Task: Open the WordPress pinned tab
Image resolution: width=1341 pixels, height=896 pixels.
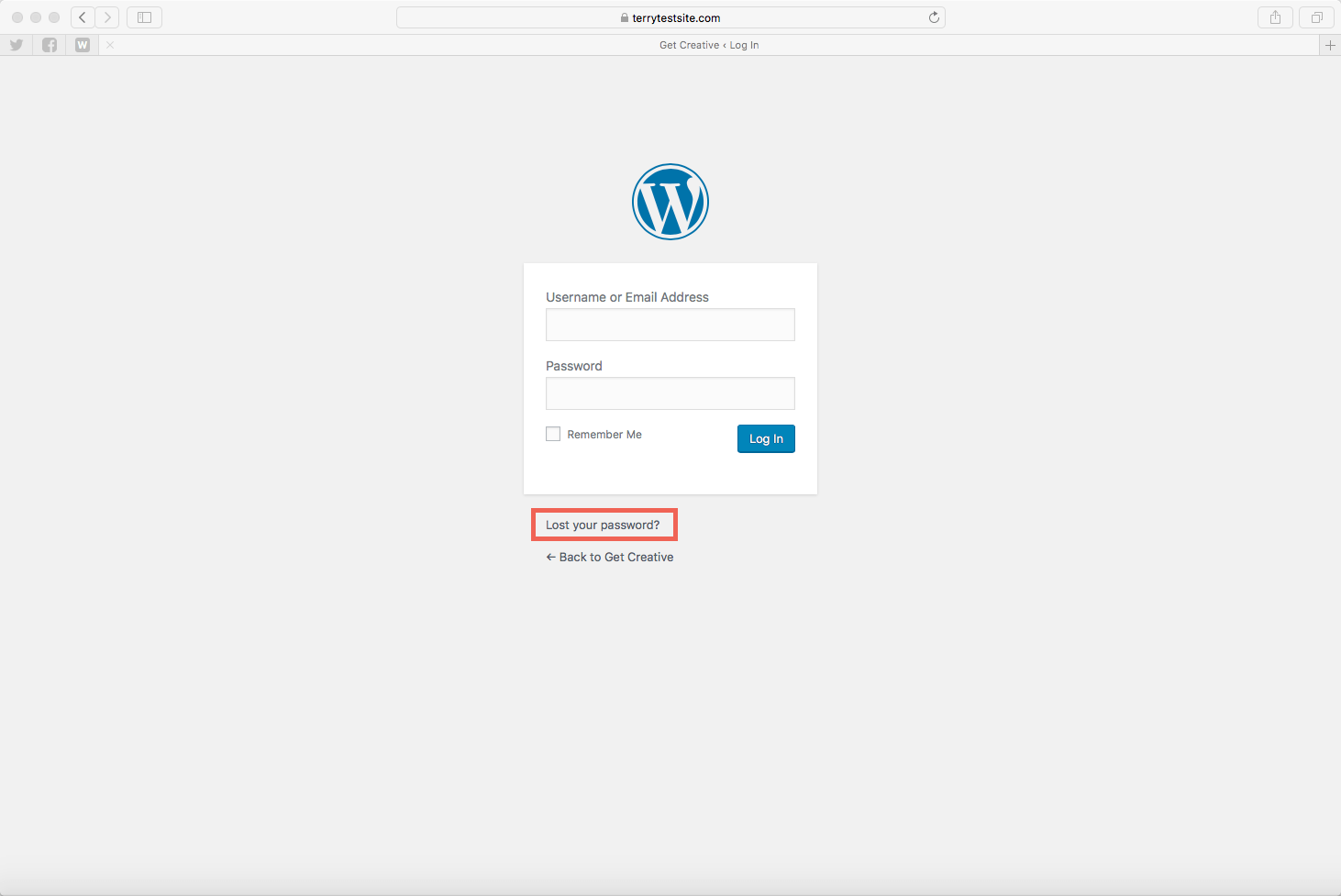Action: coord(83,45)
